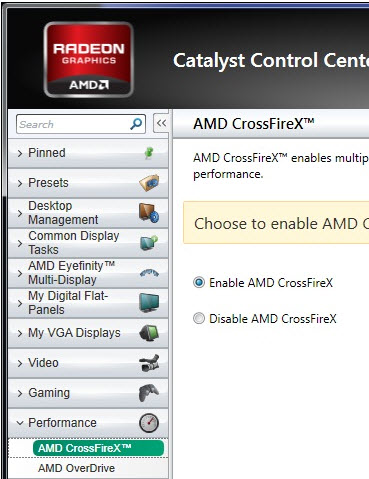
Task: Open the AMD OverDrive page
Action: coord(76,468)
